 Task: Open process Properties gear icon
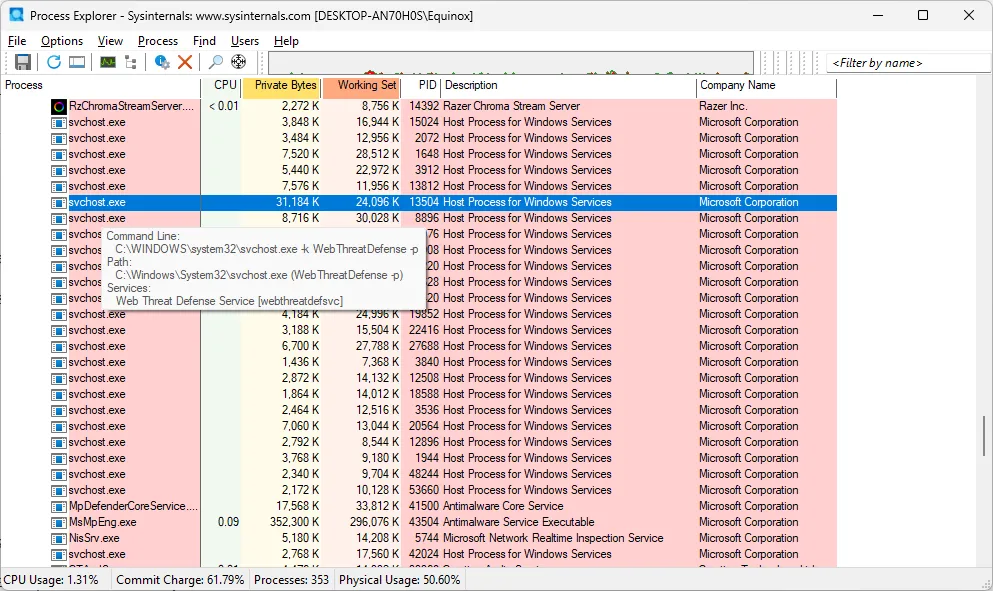coord(162,62)
